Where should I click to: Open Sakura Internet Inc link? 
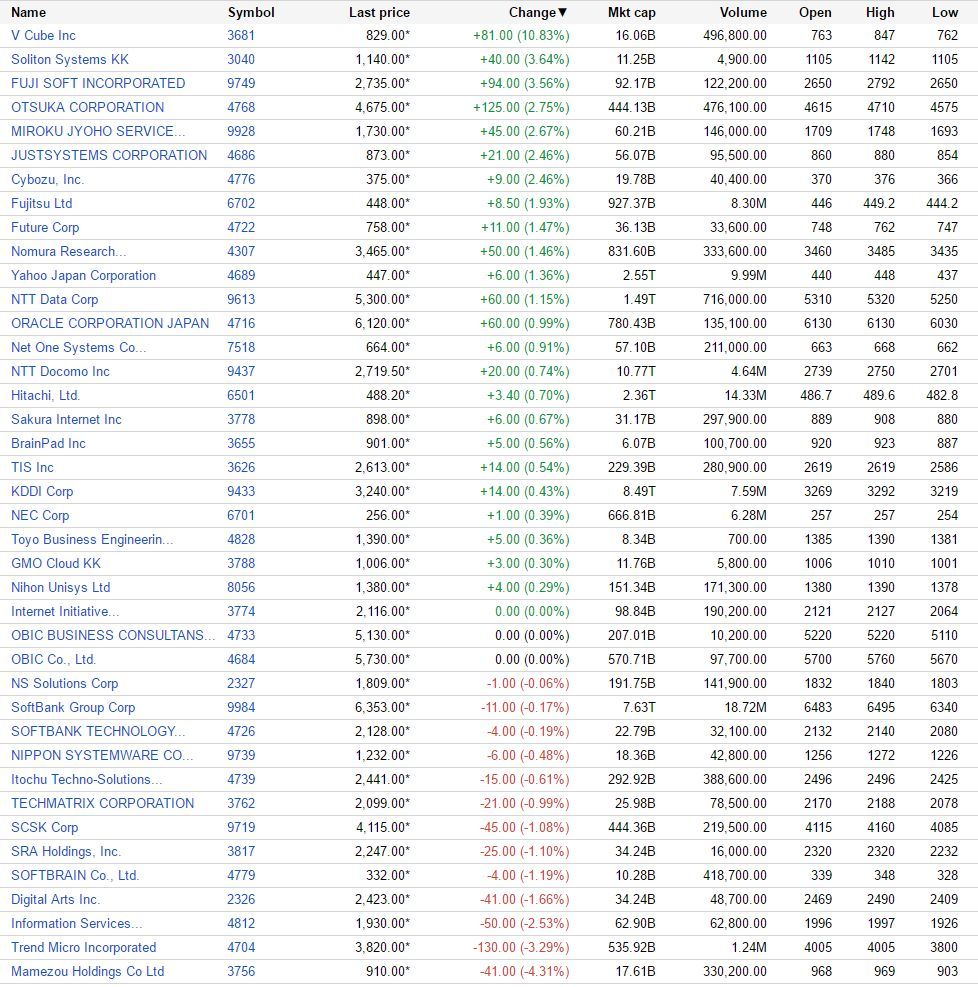(66, 419)
